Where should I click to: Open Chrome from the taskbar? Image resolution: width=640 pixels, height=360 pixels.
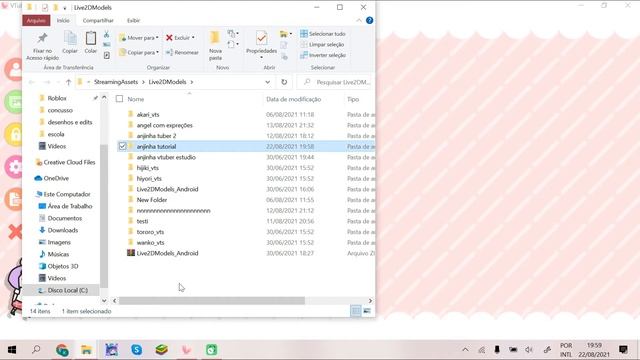pos(62,350)
